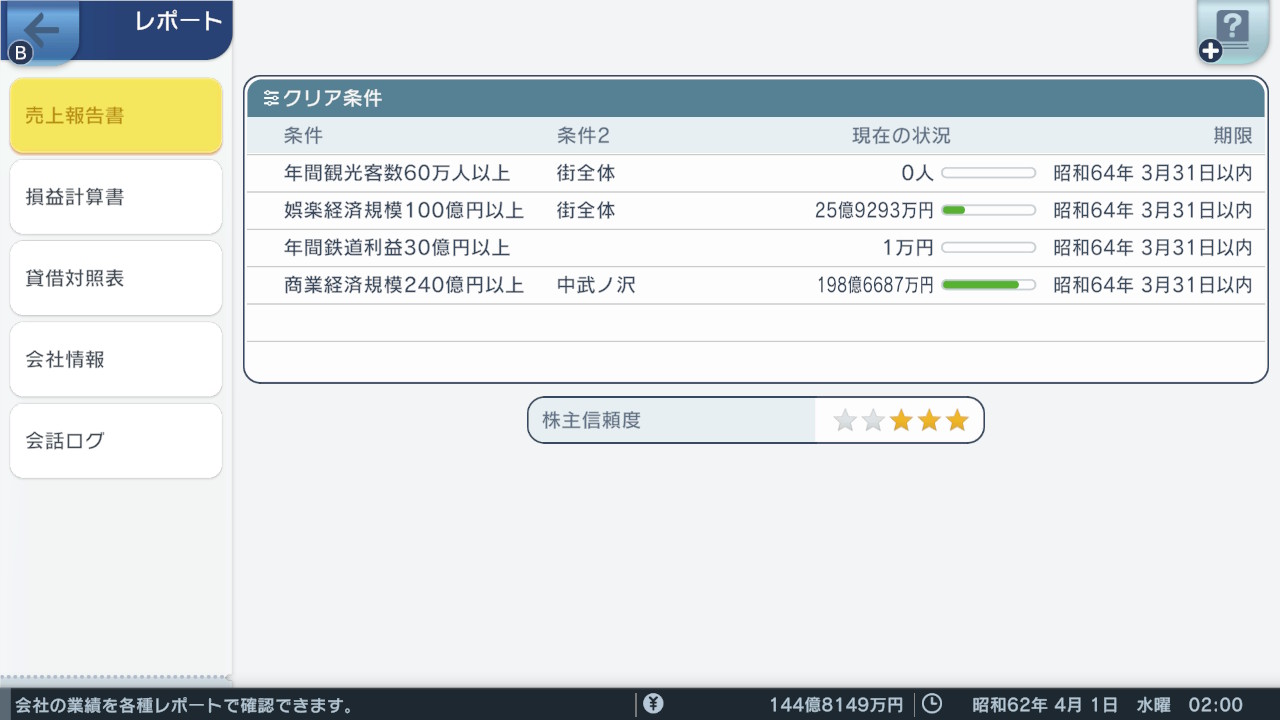Click the value 1万円

pos(908,248)
